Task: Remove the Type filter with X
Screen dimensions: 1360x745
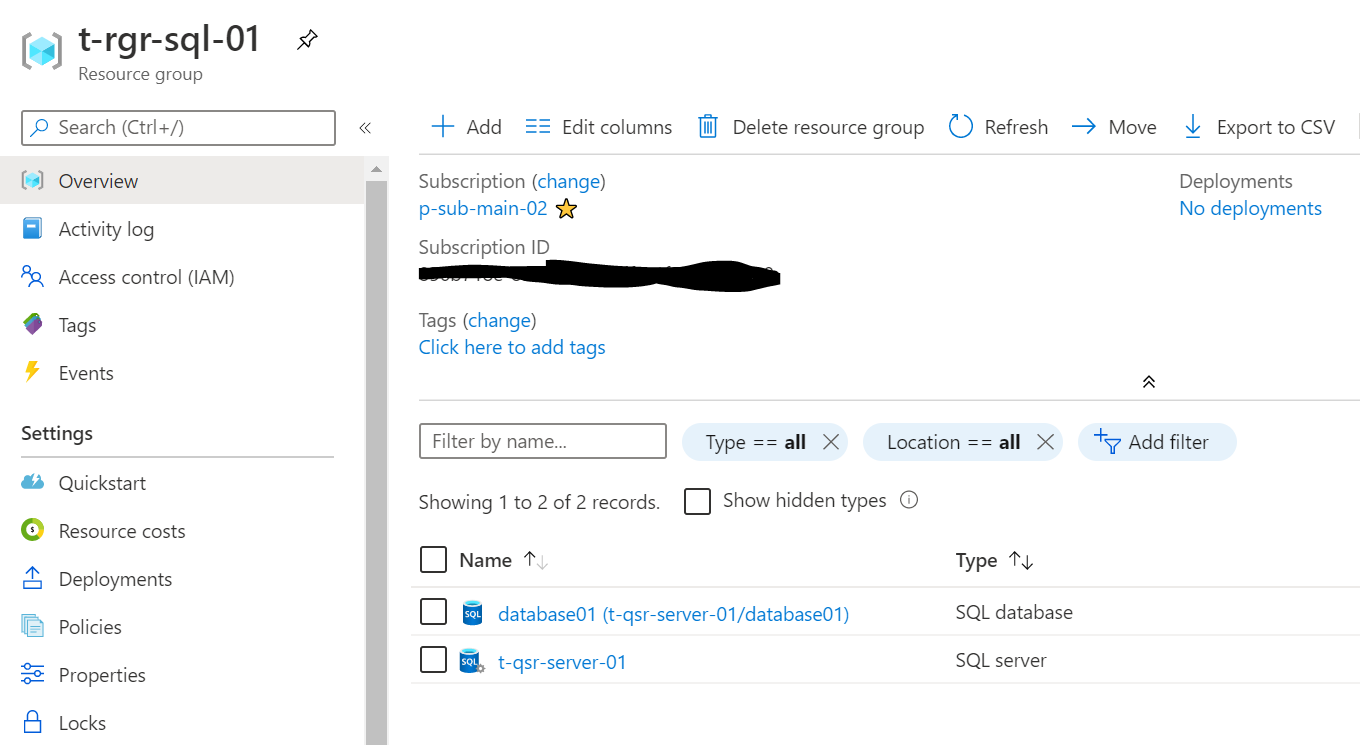Action: (830, 442)
